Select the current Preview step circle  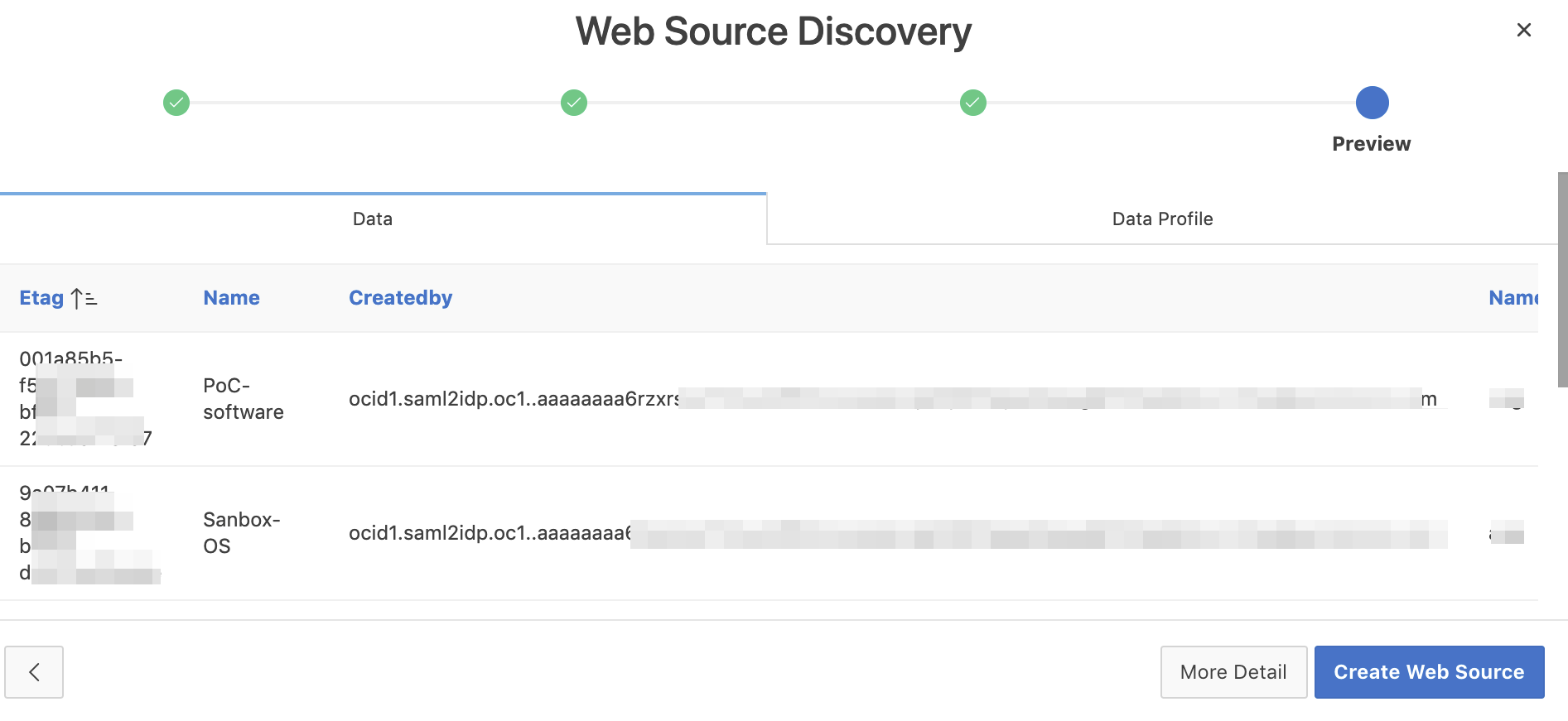1372,103
